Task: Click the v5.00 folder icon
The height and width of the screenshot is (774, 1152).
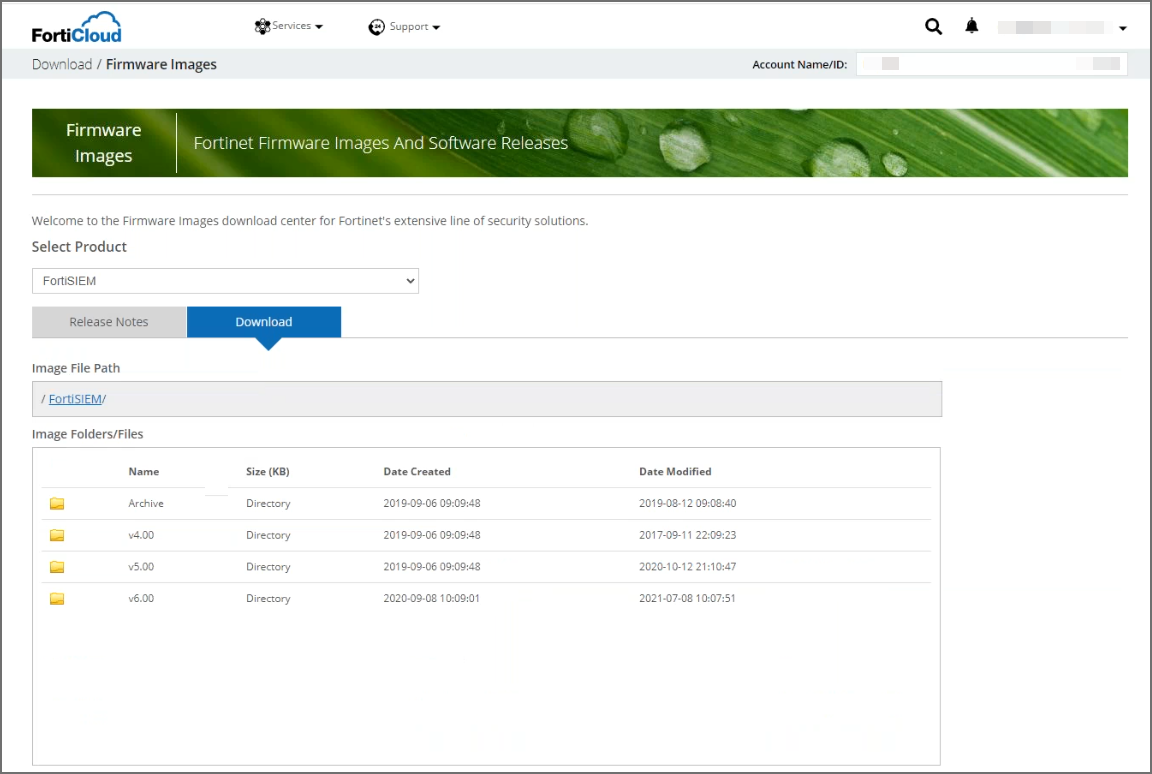Action: coord(57,567)
